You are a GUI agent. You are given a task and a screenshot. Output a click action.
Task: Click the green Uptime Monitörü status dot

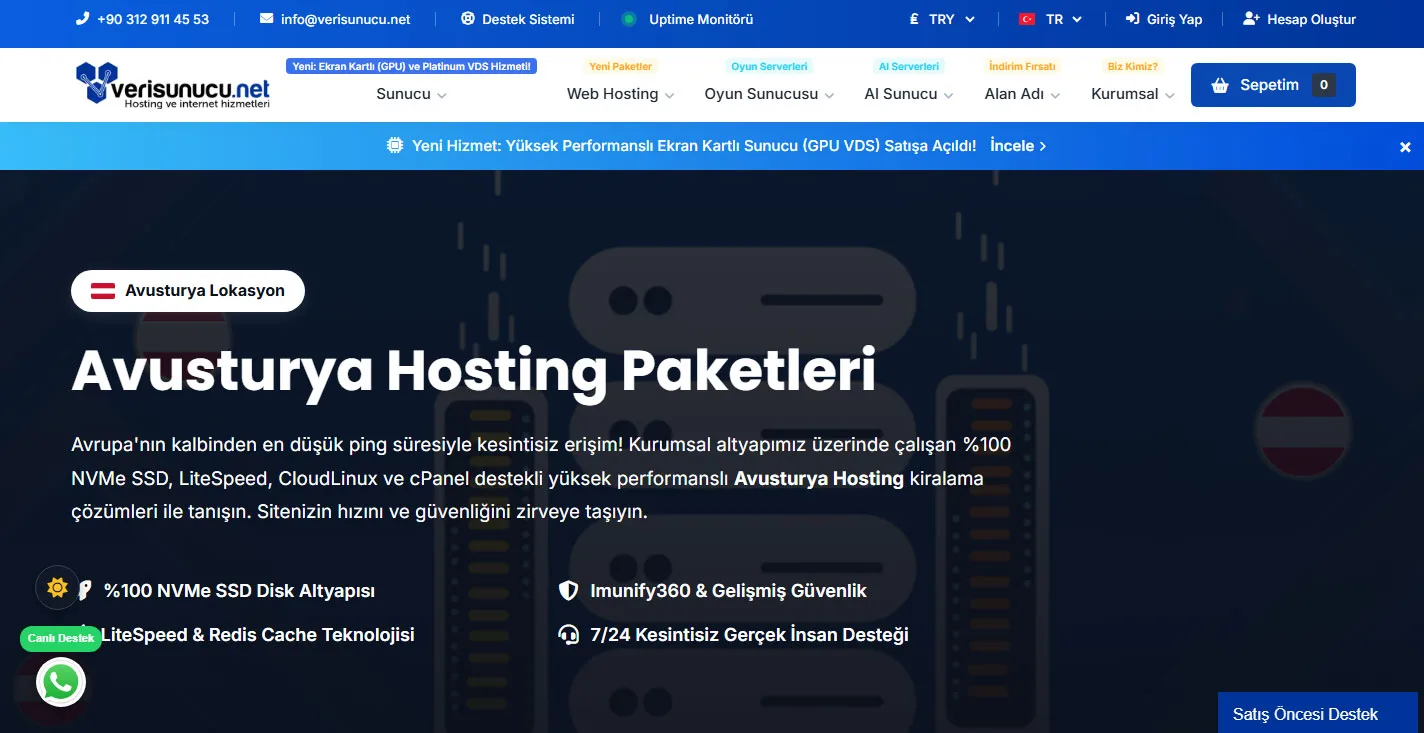pos(628,19)
